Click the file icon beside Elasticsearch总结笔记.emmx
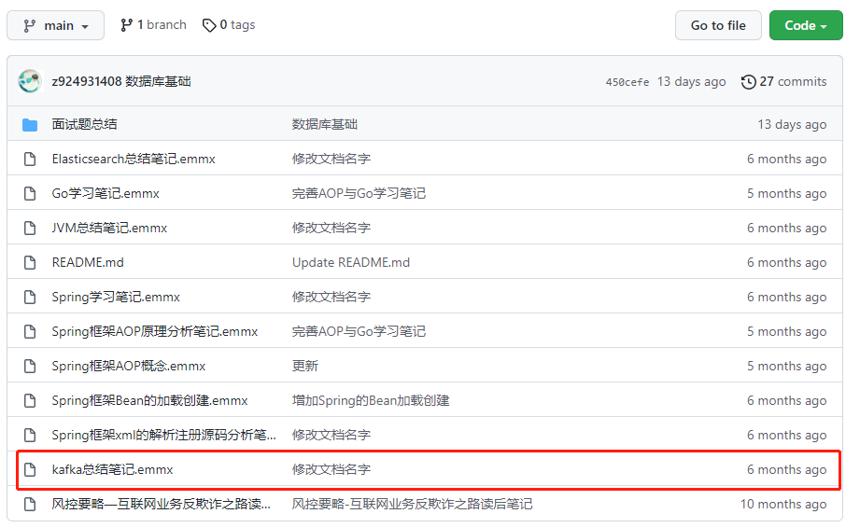The width and height of the screenshot is (860, 528). pyautogui.click(x=30, y=159)
